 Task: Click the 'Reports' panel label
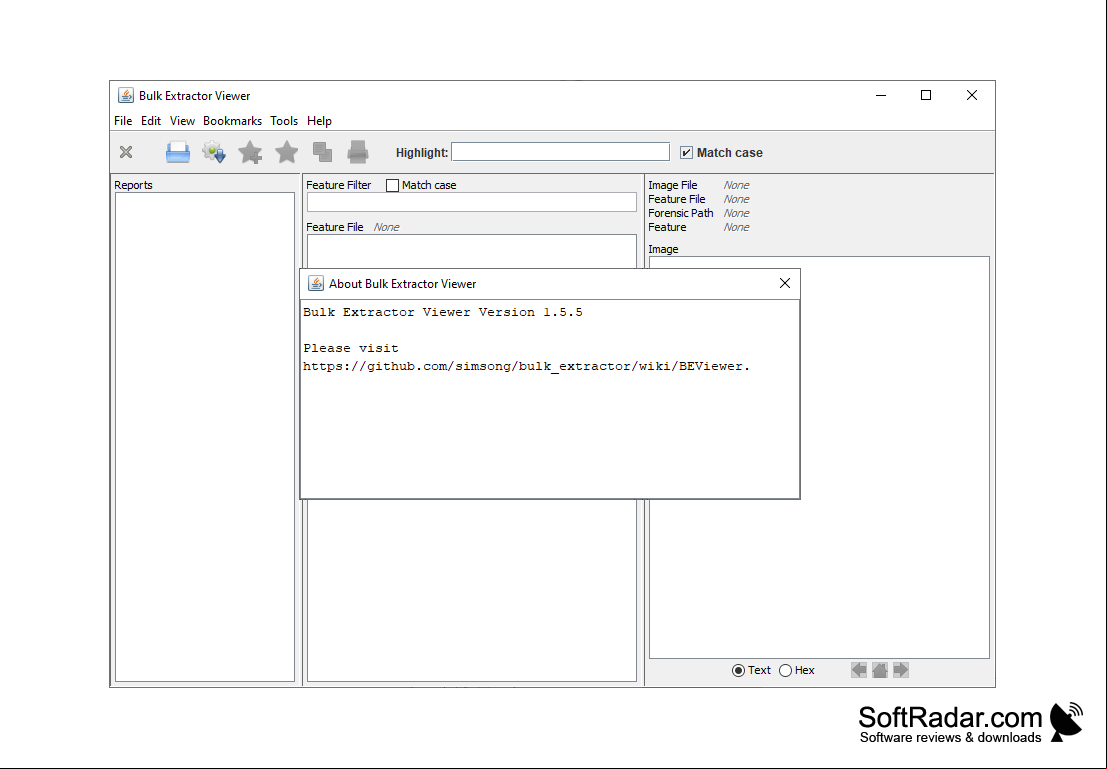pyautogui.click(x=133, y=185)
